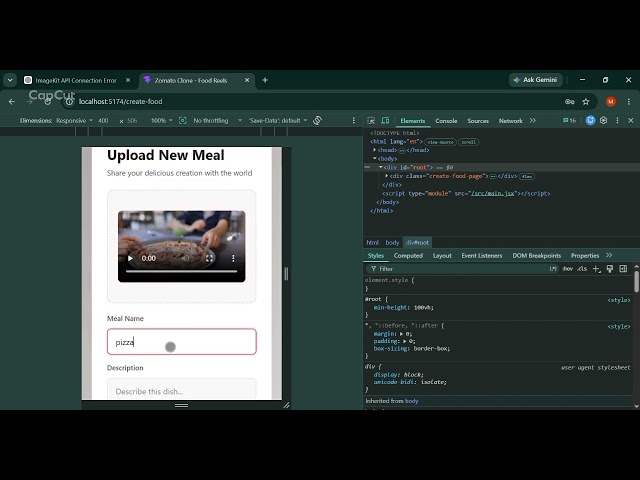The width and height of the screenshot is (640, 480).
Task: Open the /src/main.jsx script link
Action: coord(492,193)
